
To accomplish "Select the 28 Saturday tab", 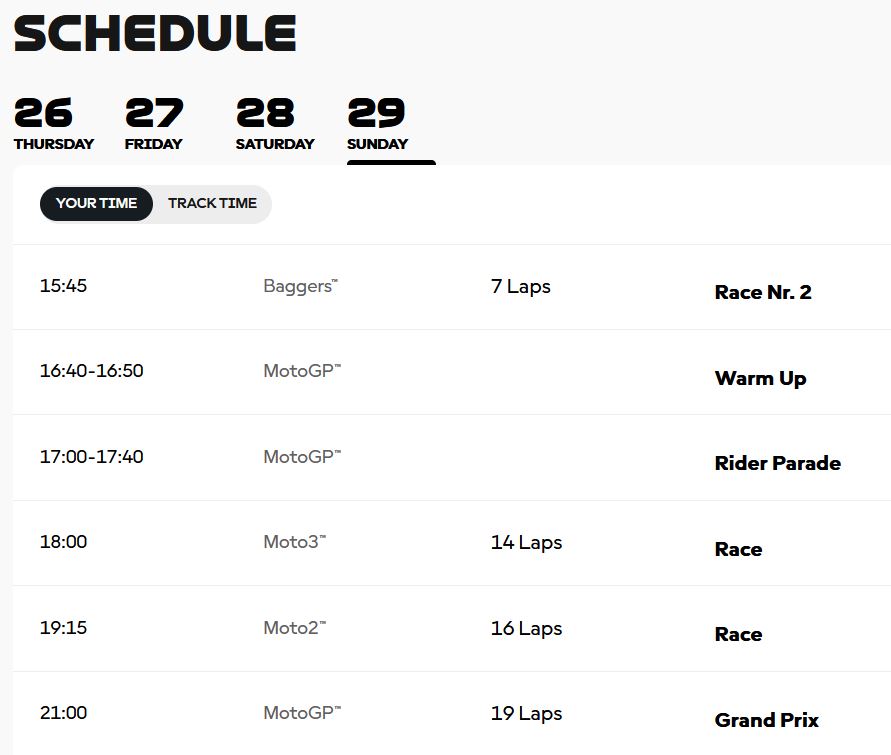I will (x=275, y=124).
